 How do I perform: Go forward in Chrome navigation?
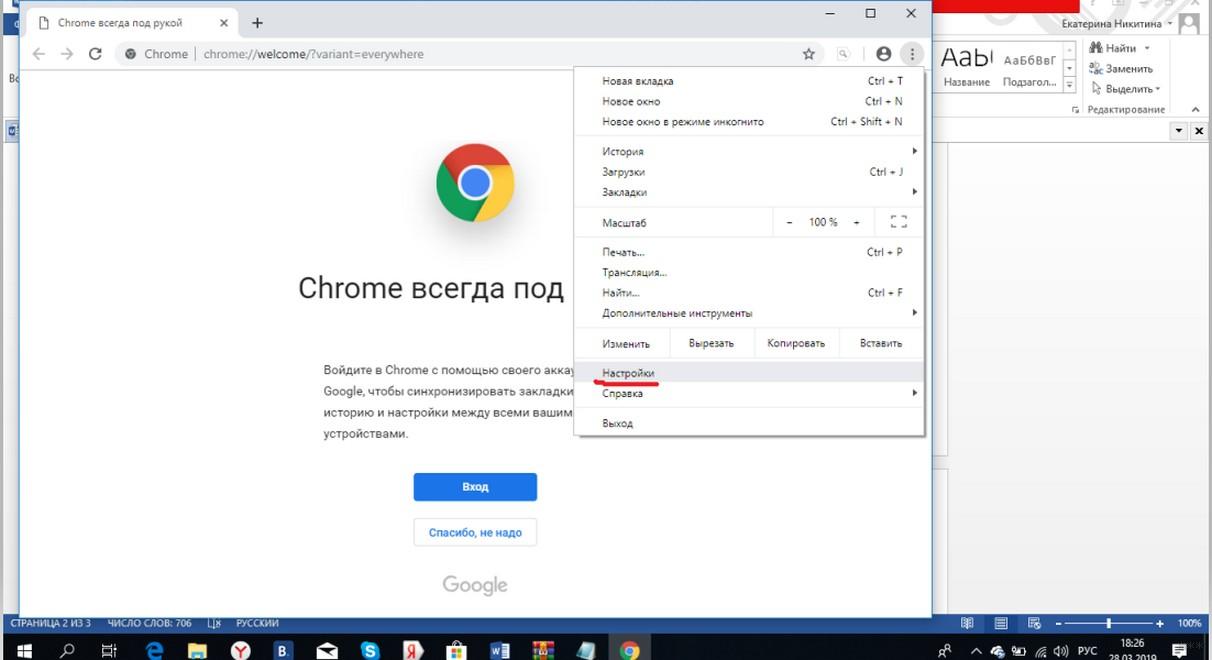(67, 54)
